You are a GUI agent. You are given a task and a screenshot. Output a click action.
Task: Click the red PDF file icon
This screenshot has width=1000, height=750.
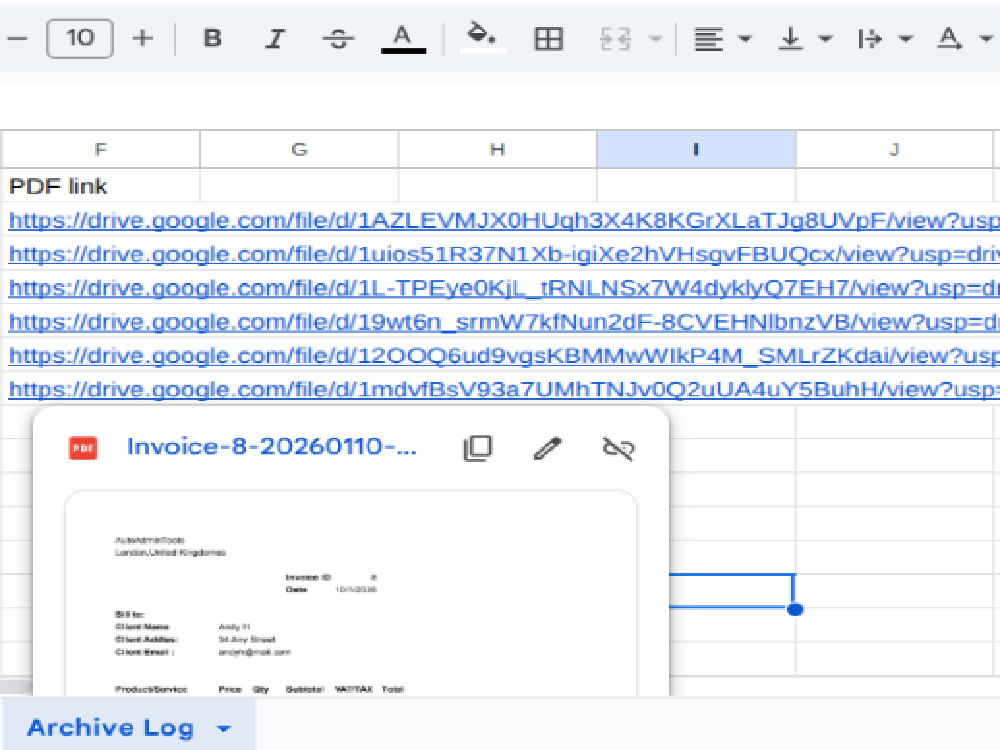[83, 448]
